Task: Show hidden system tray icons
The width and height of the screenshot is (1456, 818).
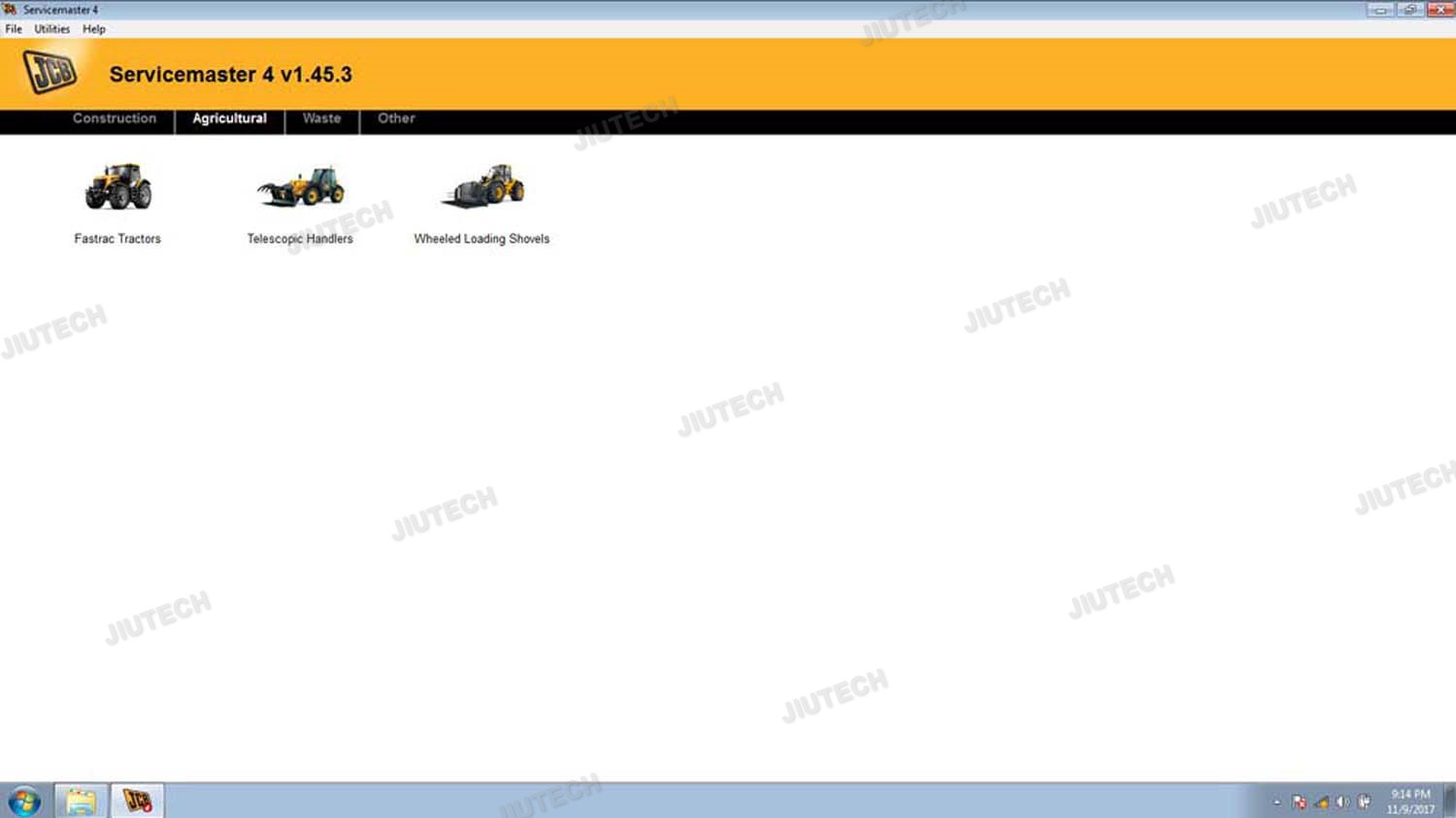Action: click(x=1276, y=802)
